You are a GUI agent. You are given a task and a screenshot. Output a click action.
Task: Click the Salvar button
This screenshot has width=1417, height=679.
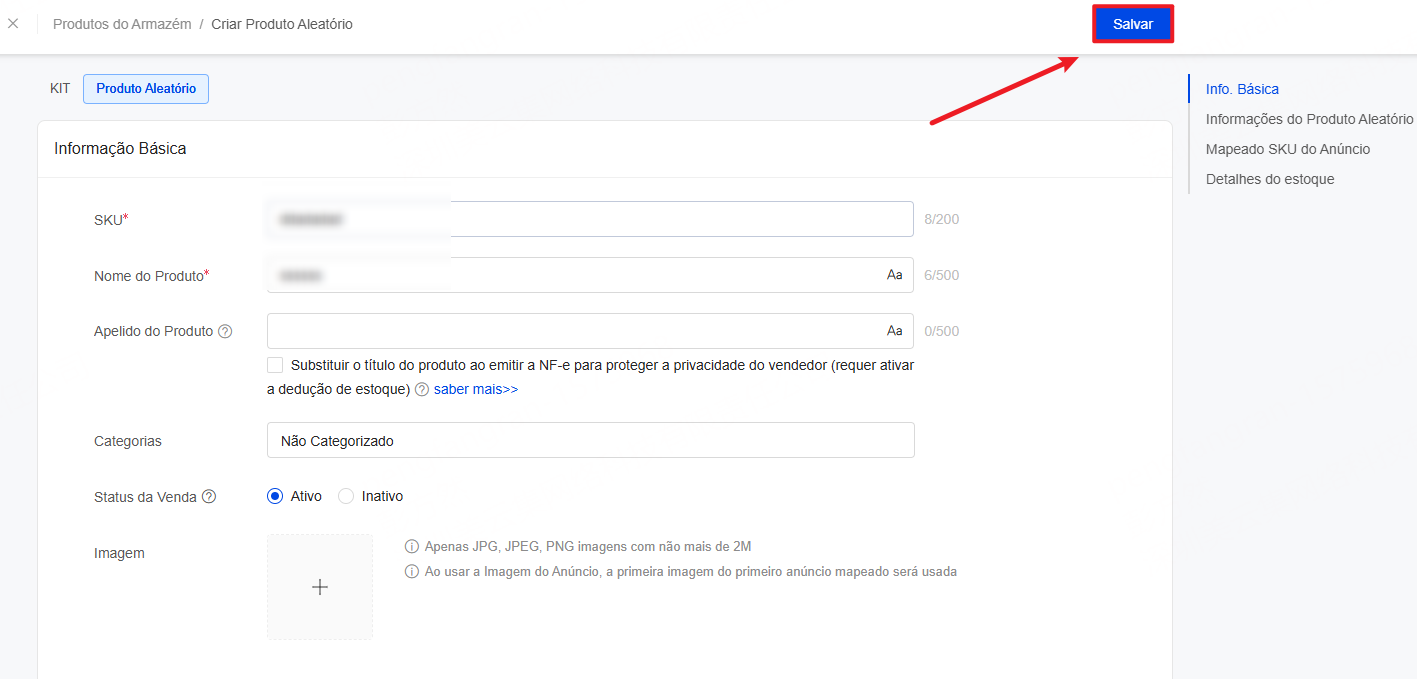coord(1133,24)
